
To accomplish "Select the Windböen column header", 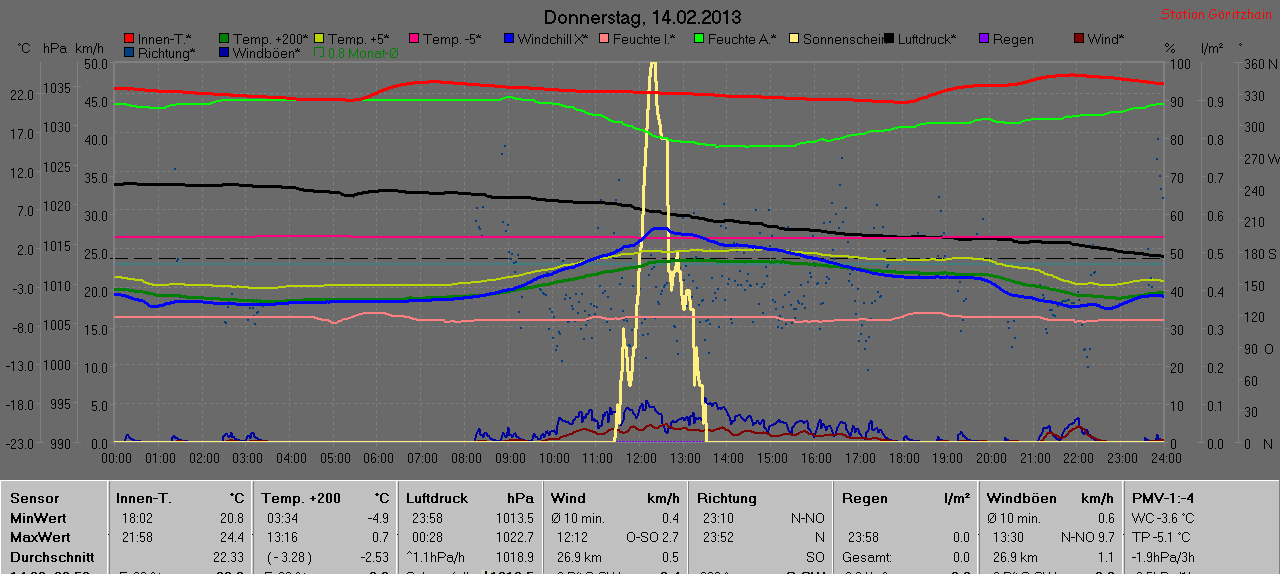I will [1021, 498].
